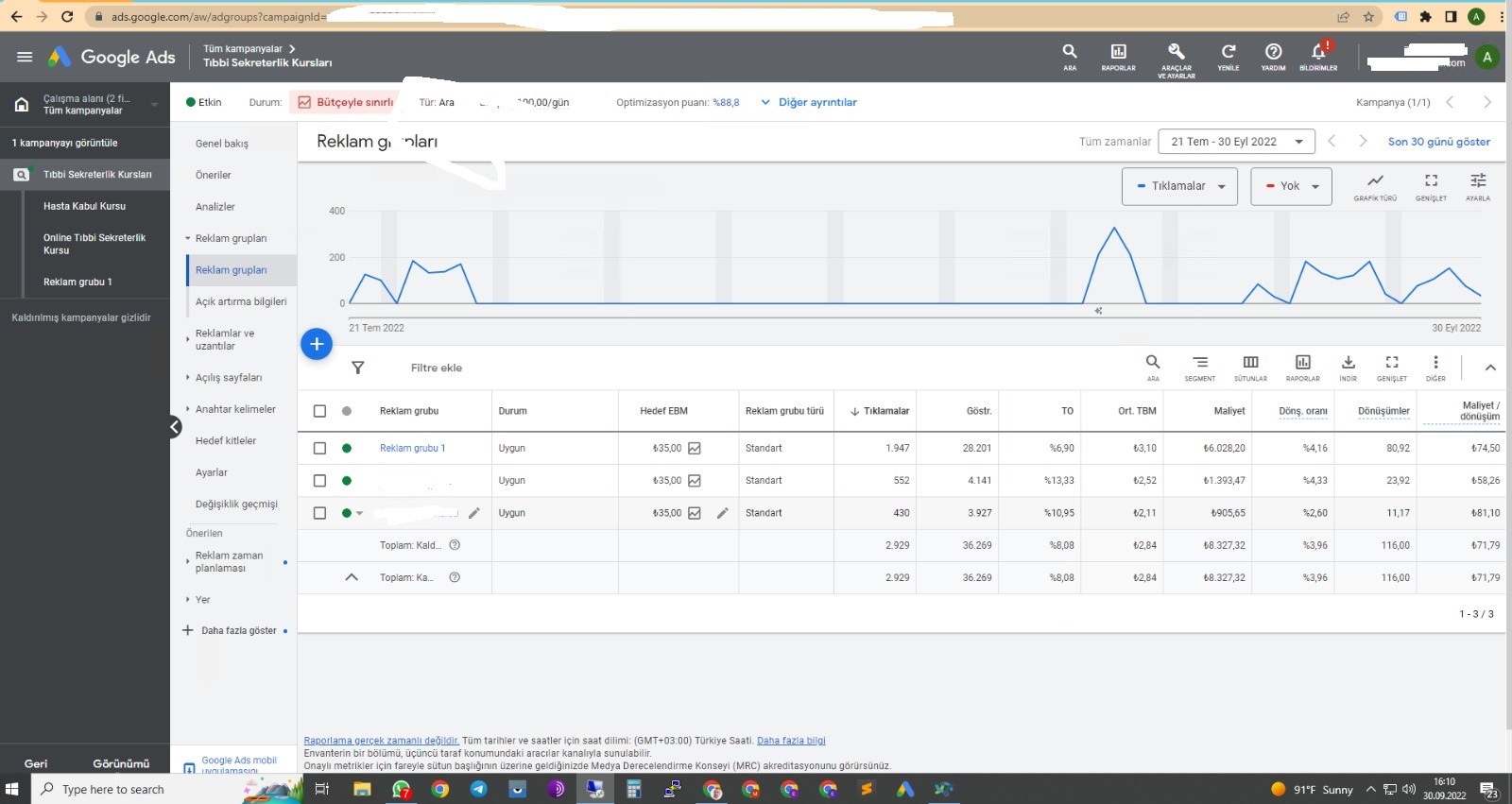Search the table with ARA magnifier icon
Viewport: 1512px width, 804px height.
click(1153, 368)
